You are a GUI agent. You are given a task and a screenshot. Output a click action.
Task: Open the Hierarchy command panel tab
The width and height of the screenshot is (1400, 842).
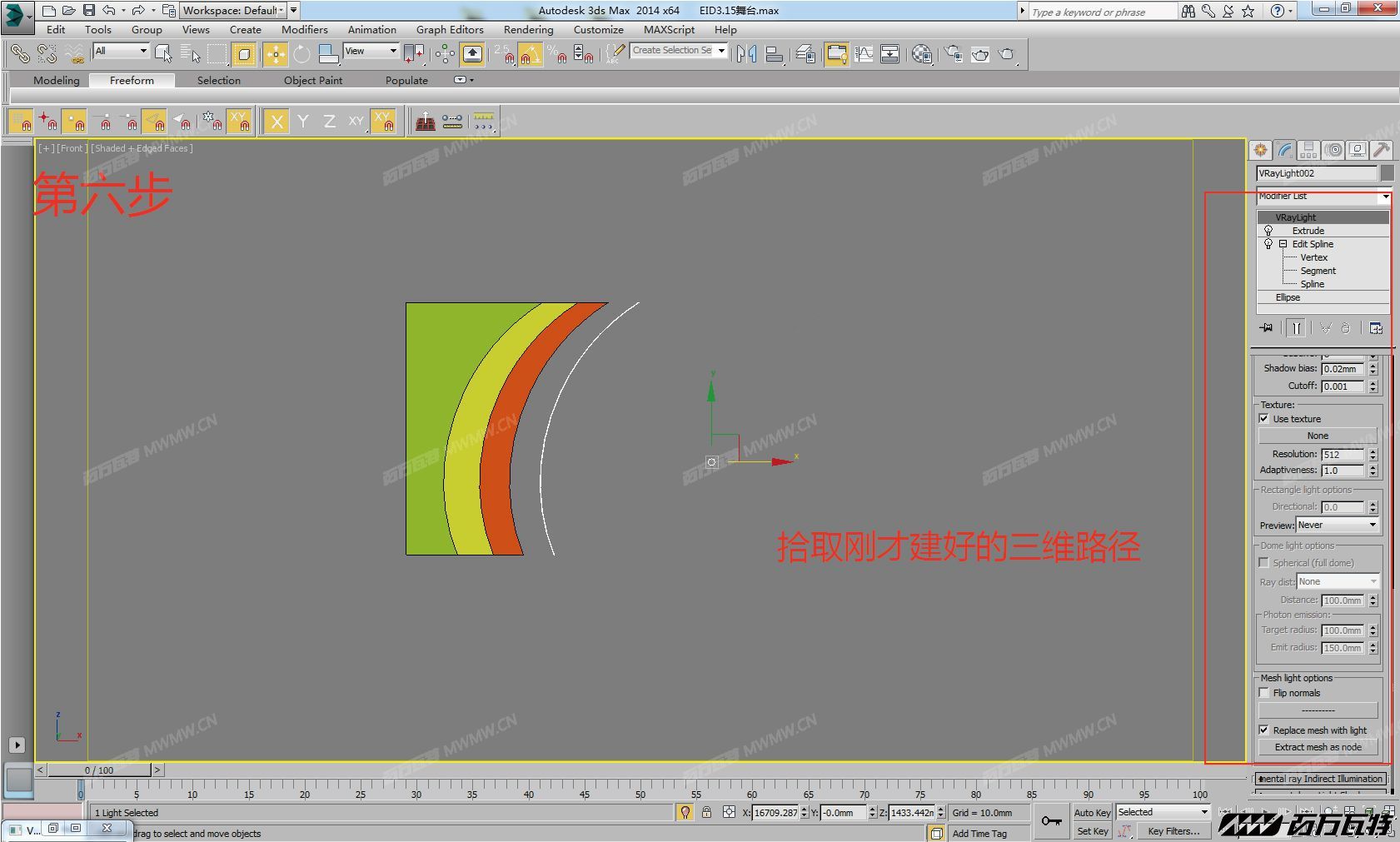coord(1309,150)
